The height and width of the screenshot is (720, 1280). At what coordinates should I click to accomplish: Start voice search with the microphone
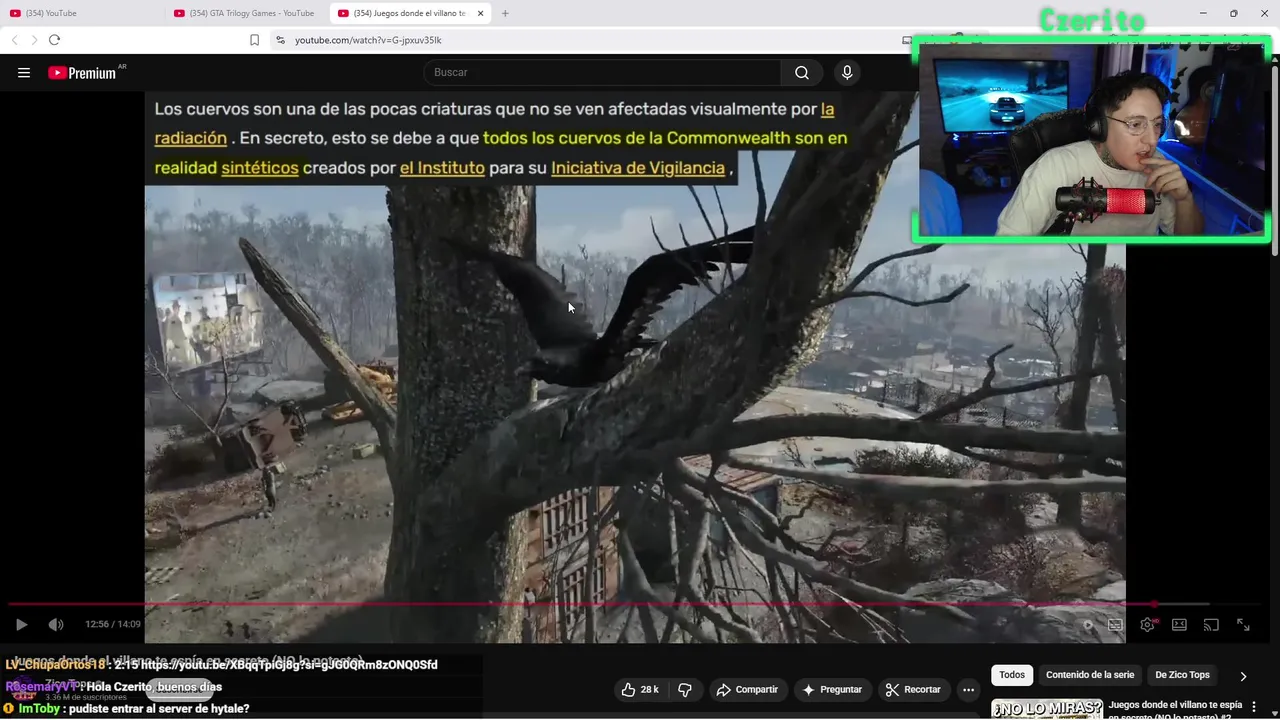847,73
